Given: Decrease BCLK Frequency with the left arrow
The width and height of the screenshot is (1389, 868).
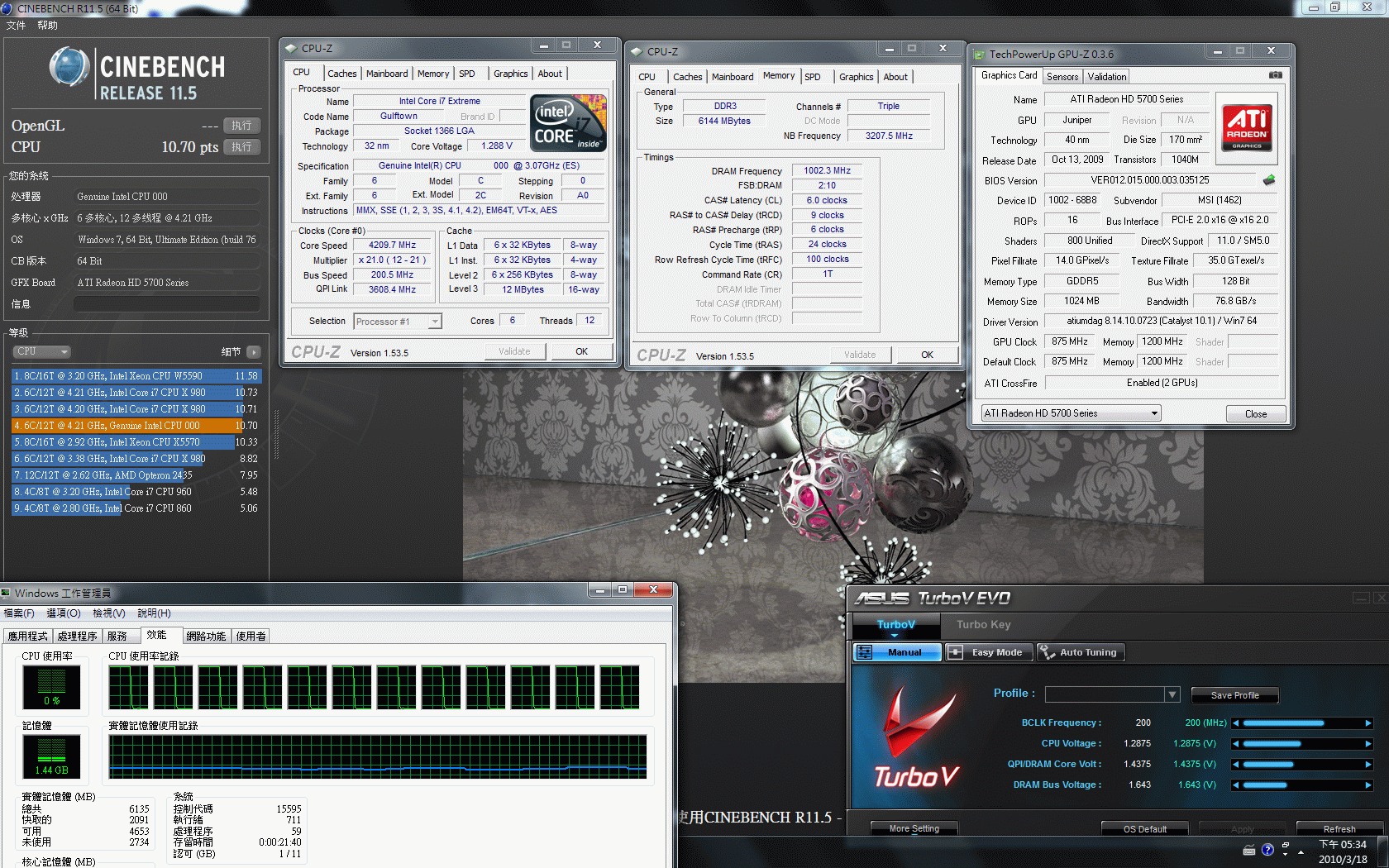Looking at the screenshot, I should [x=1236, y=723].
